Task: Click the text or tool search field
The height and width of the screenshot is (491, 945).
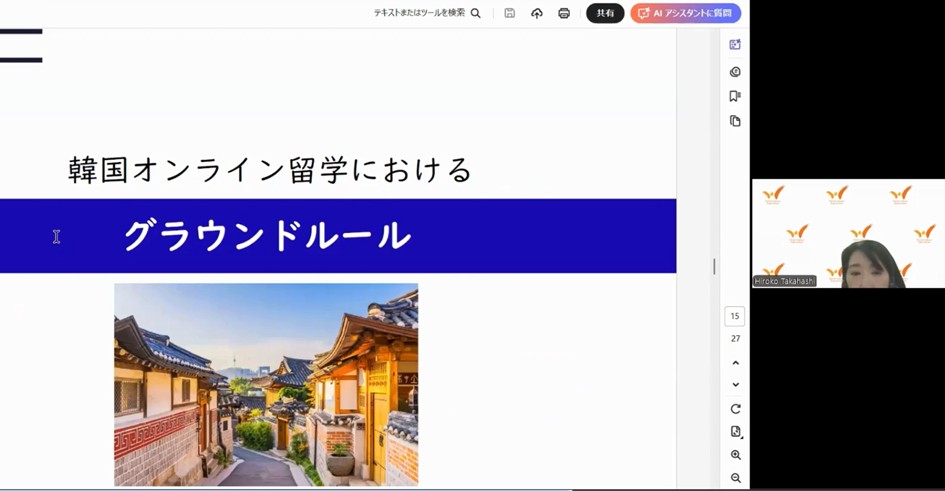Action: click(x=419, y=13)
